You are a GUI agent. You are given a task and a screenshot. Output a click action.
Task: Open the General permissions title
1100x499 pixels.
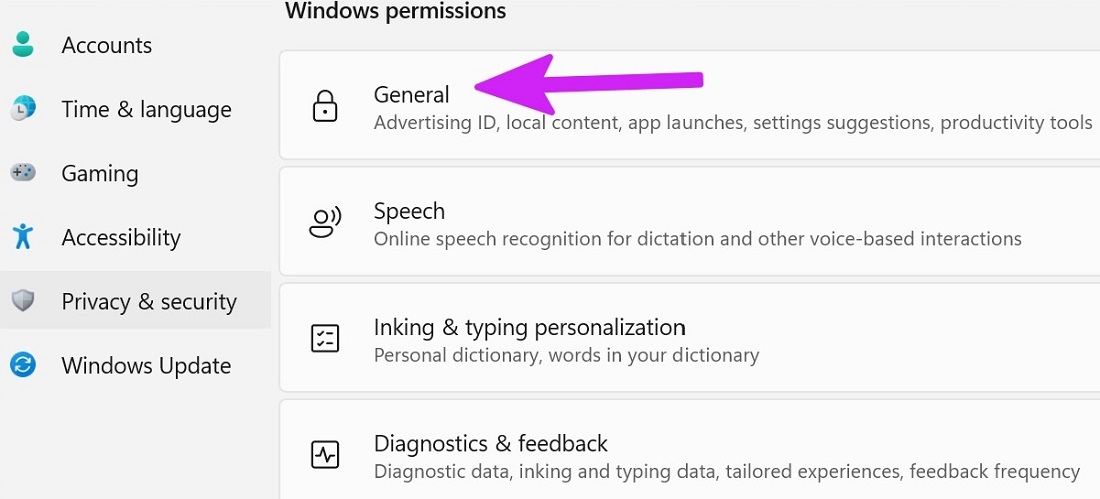click(x=411, y=95)
